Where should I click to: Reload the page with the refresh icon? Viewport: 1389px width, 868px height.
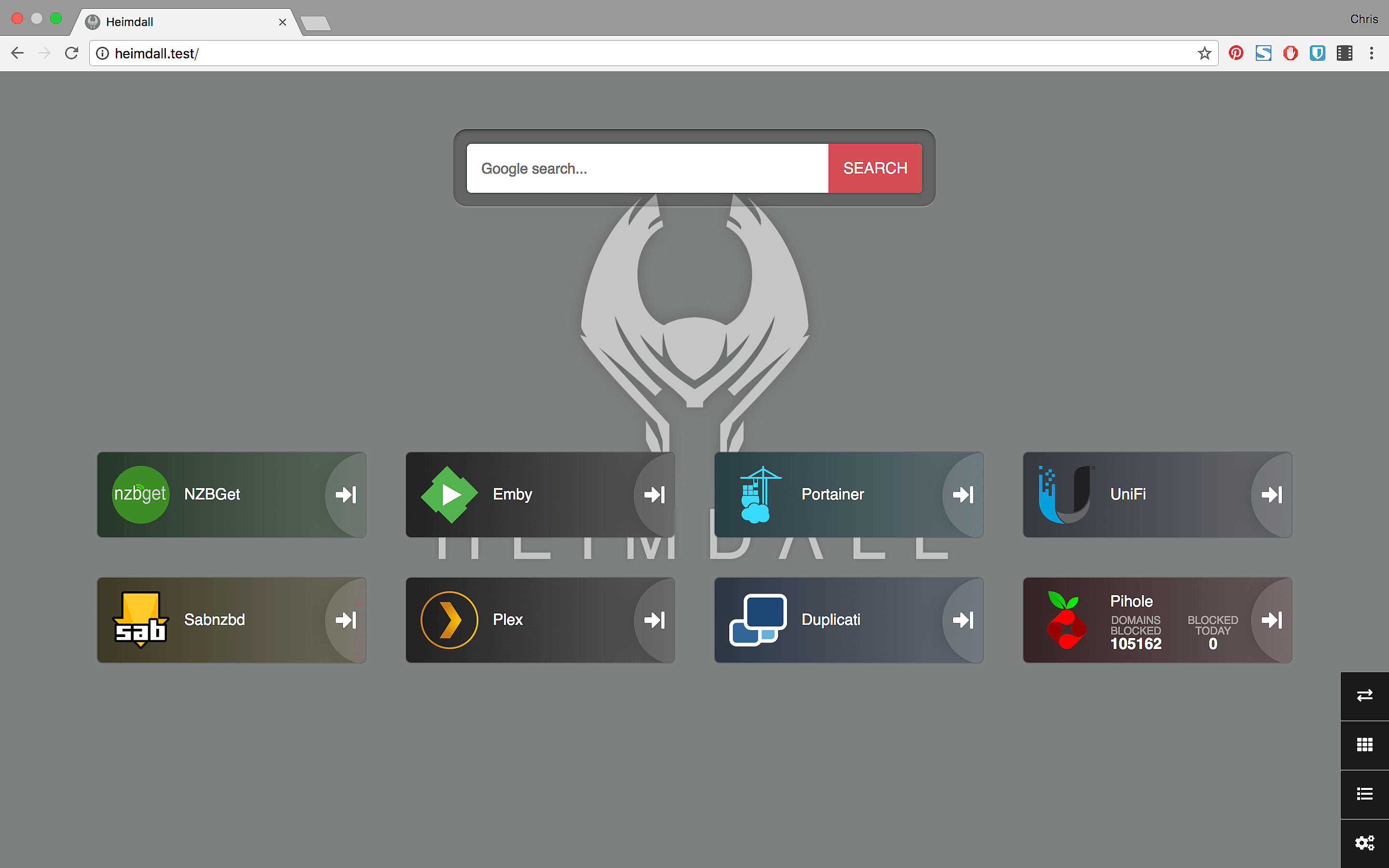(x=71, y=53)
